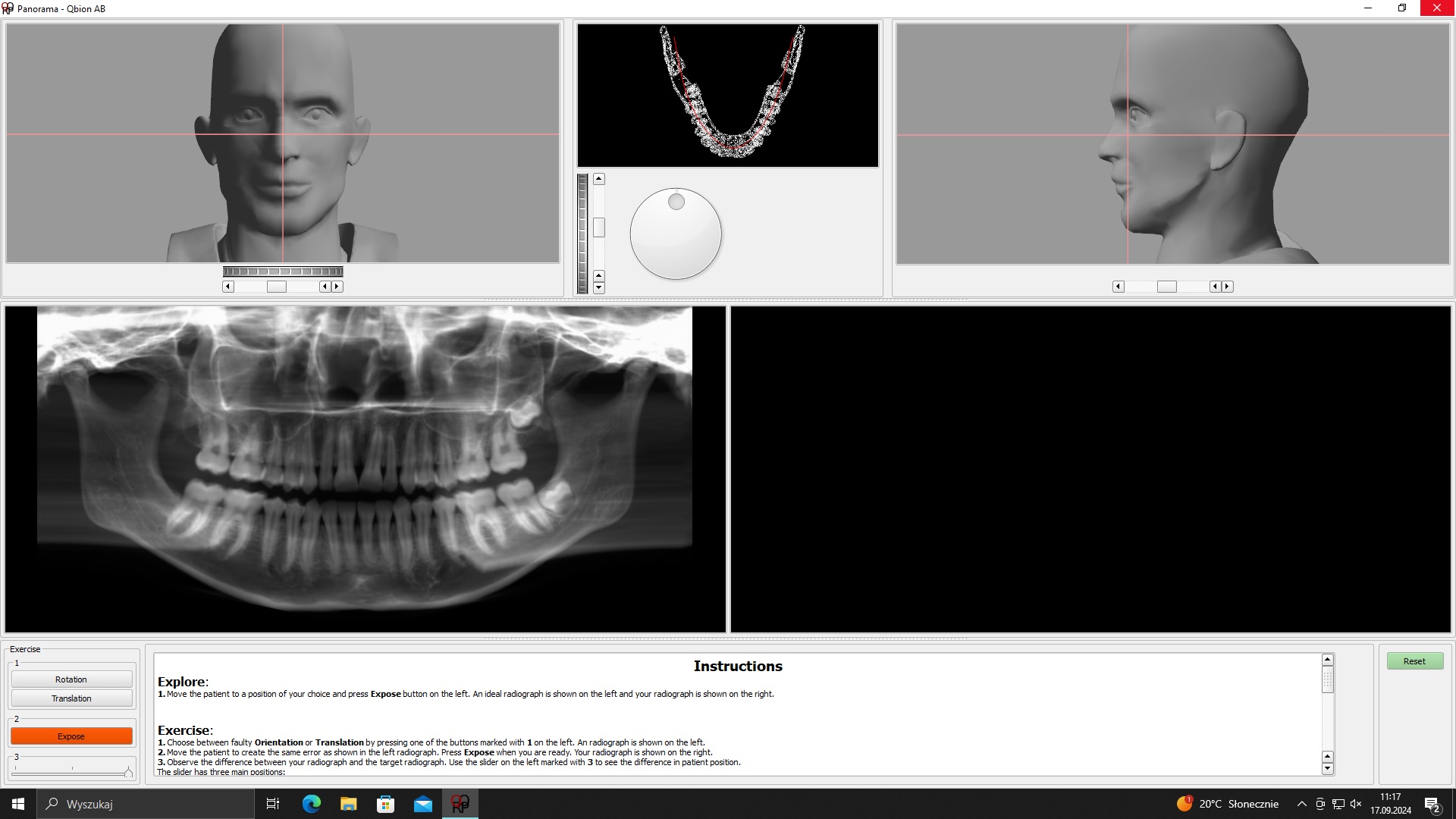The width and height of the screenshot is (1456, 819).
Task: Click the side-view horizontal scrollbar thumb
Action: point(1167,287)
